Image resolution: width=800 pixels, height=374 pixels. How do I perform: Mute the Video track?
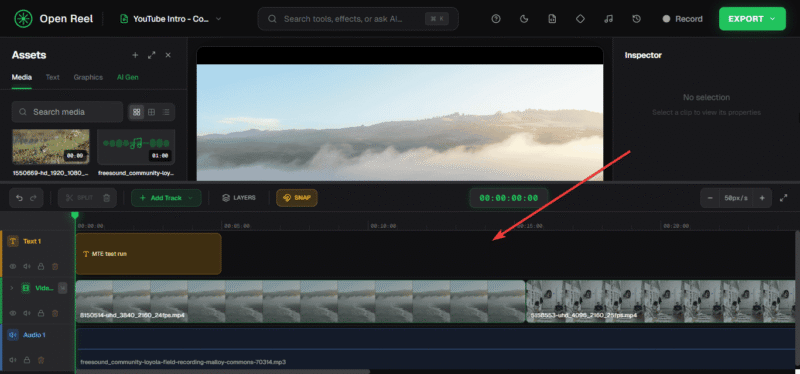(x=27, y=313)
